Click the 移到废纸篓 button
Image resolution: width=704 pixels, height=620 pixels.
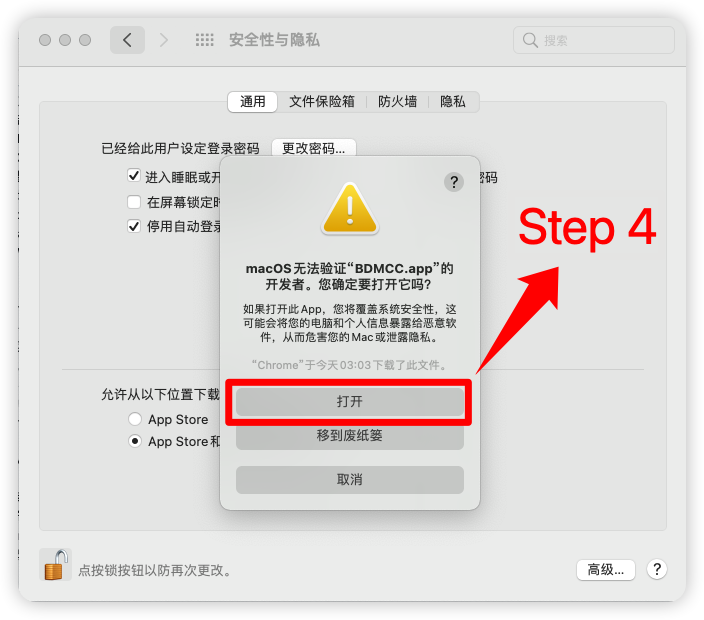350,435
